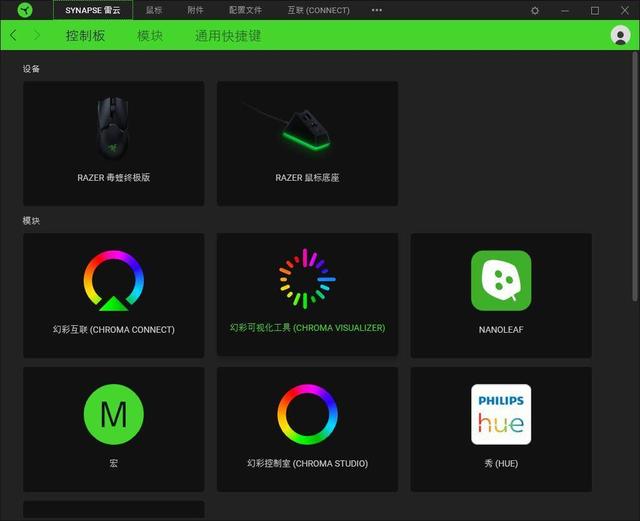Expand the three-dot overflow menu
The width and height of the screenshot is (640, 521).
coord(377,10)
